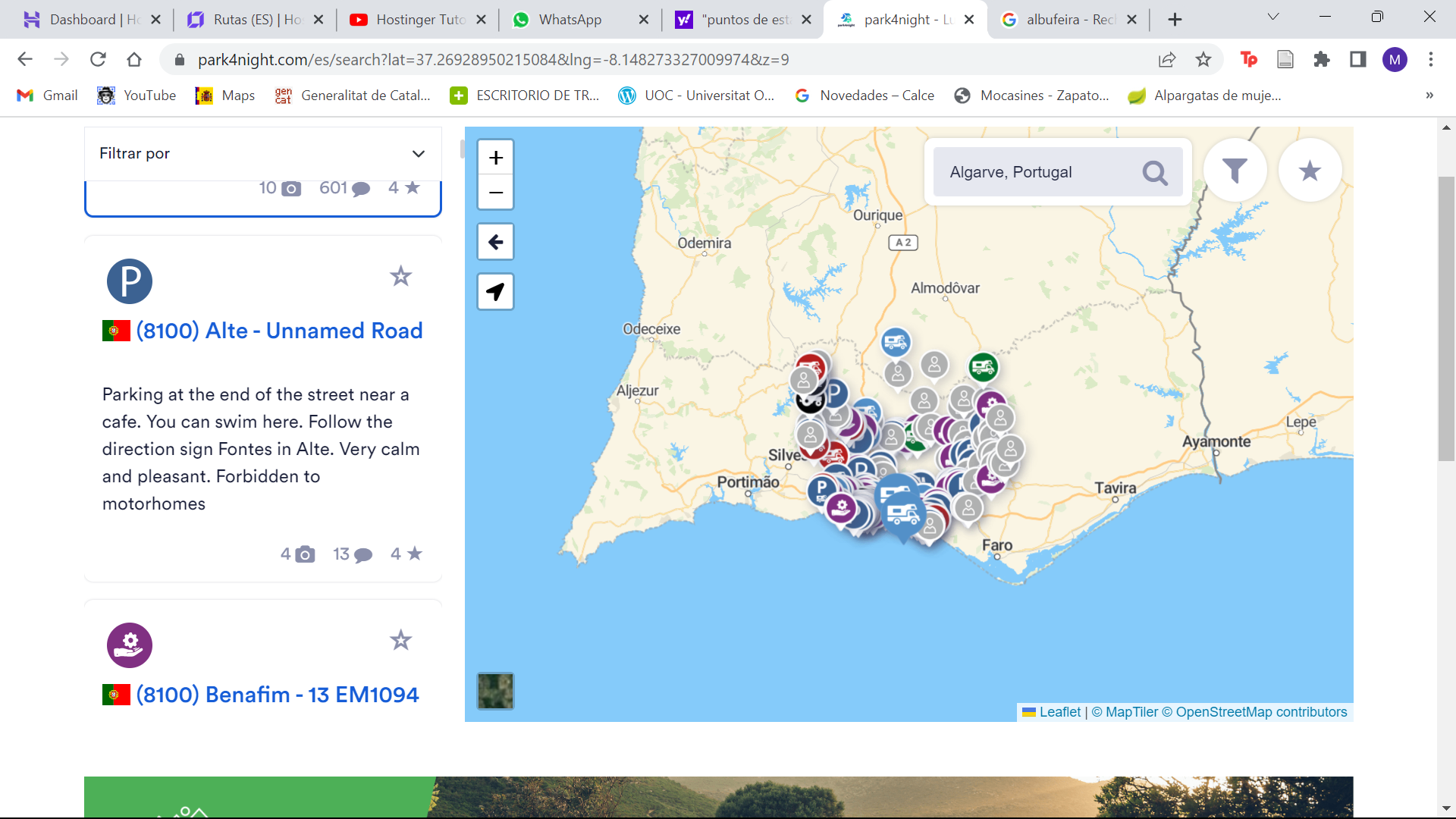Image resolution: width=1456 pixels, height=819 pixels.
Task: Click the locate me arrow button
Action: coord(495,292)
